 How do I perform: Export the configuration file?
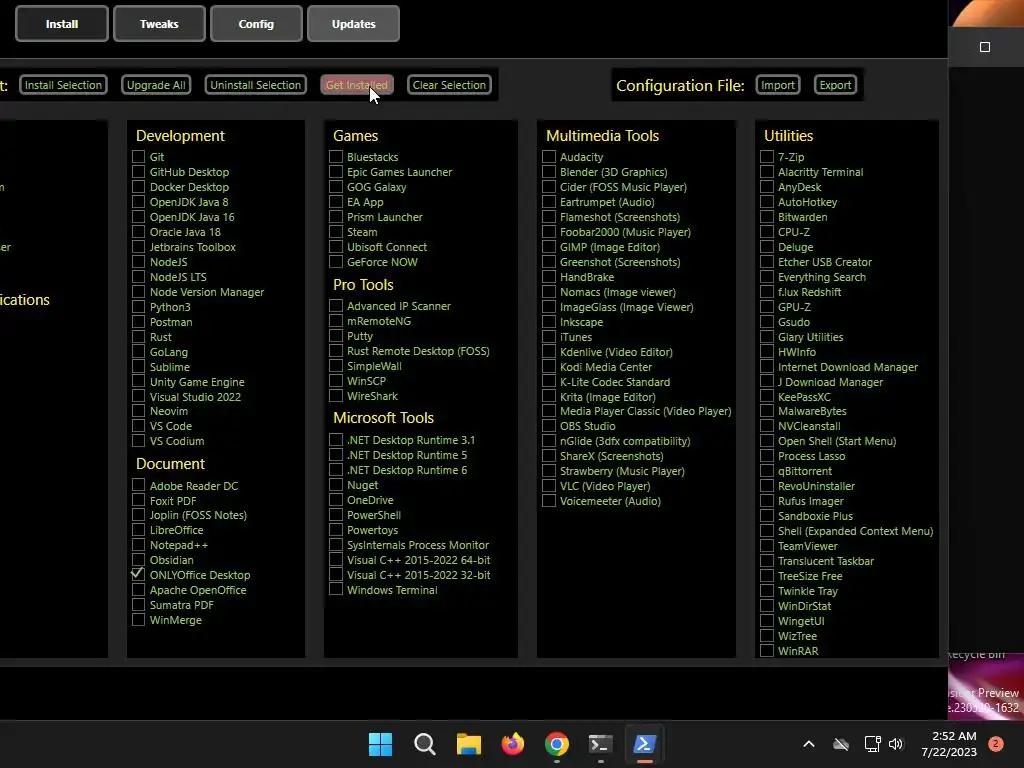coord(835,85)
